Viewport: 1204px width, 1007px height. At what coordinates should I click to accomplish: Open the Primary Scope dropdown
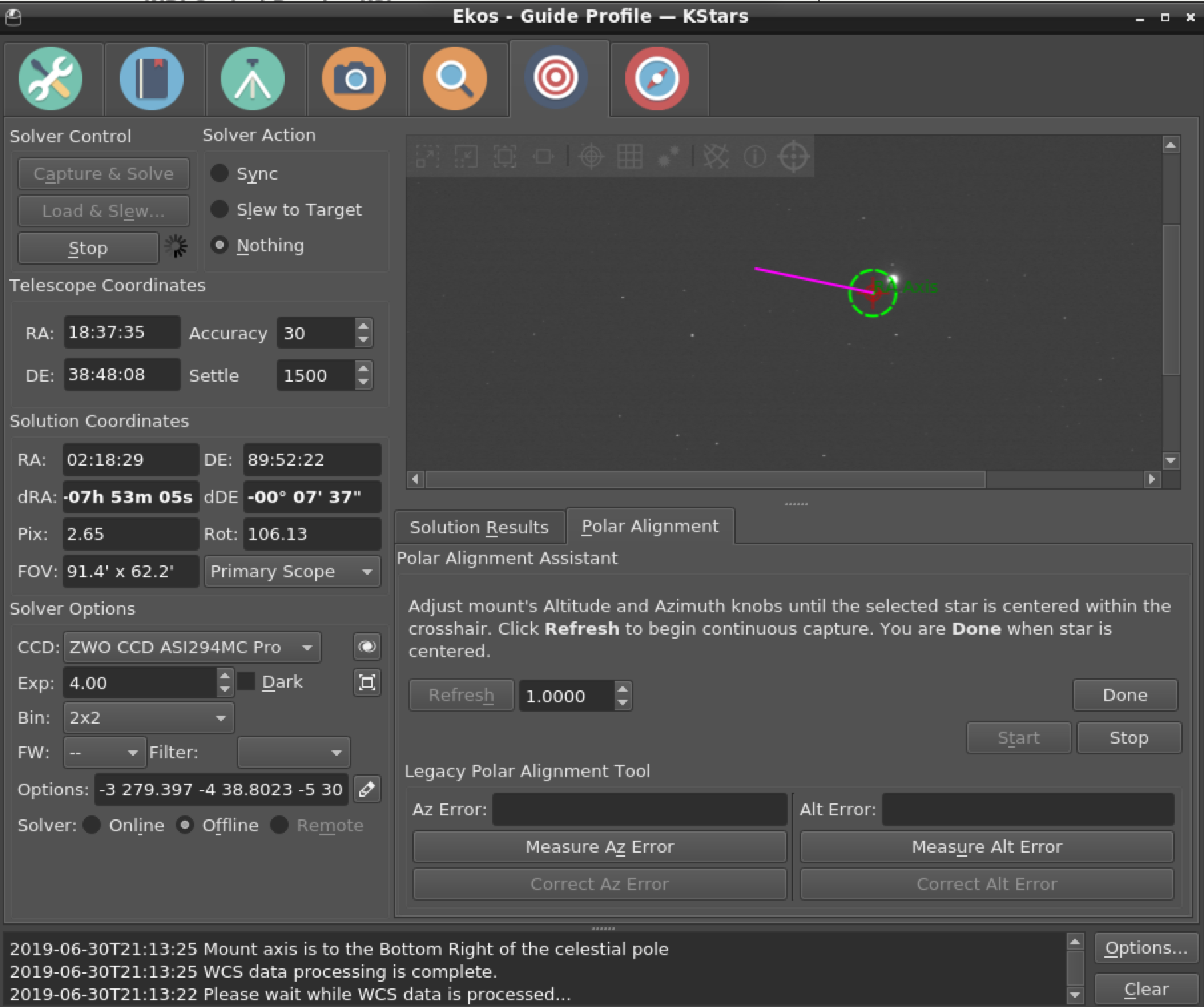[293, 571]
